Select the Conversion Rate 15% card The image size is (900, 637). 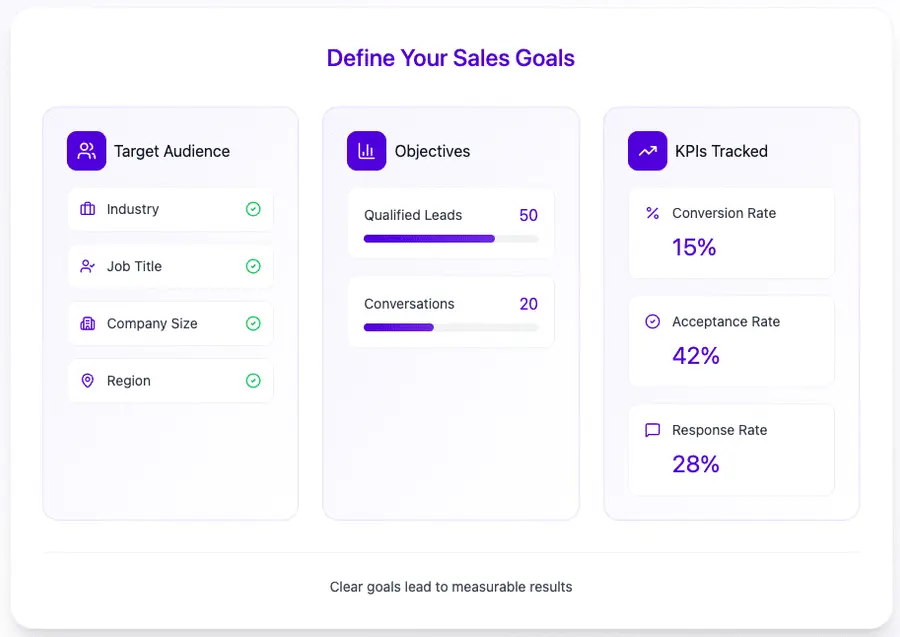point(731,233)
